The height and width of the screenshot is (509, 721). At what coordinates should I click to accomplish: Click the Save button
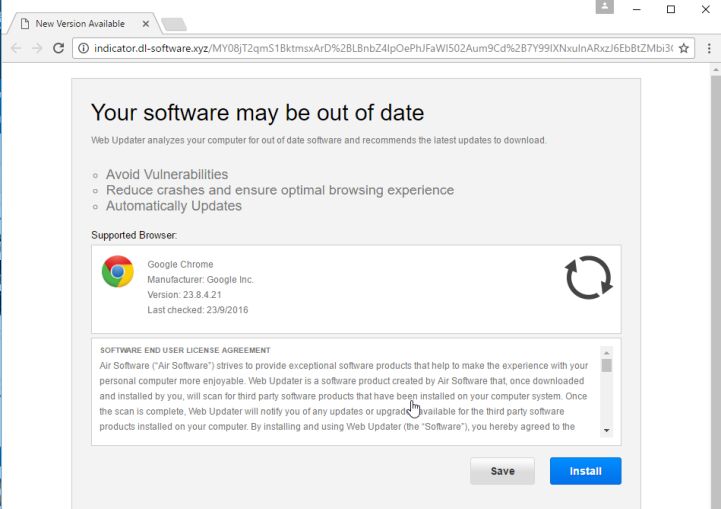point(502,471)
